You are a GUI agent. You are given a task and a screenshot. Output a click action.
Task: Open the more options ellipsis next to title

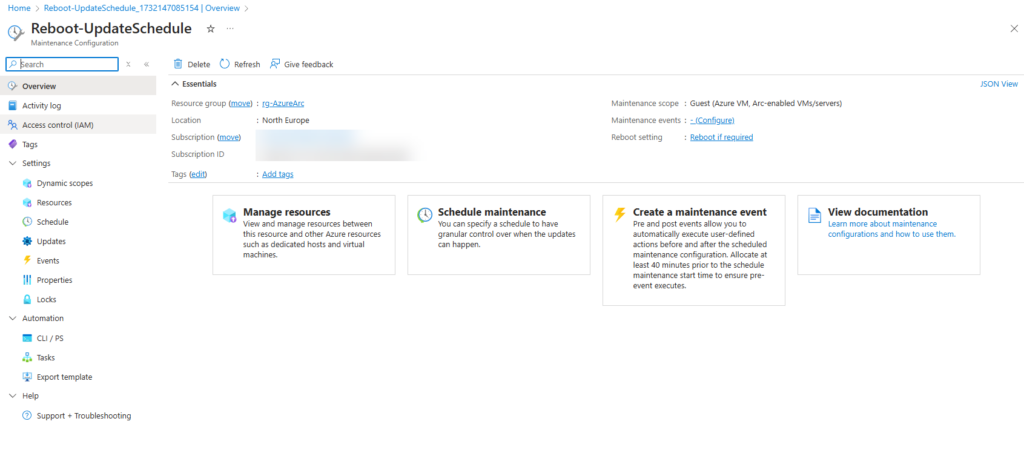click(230, 29)
